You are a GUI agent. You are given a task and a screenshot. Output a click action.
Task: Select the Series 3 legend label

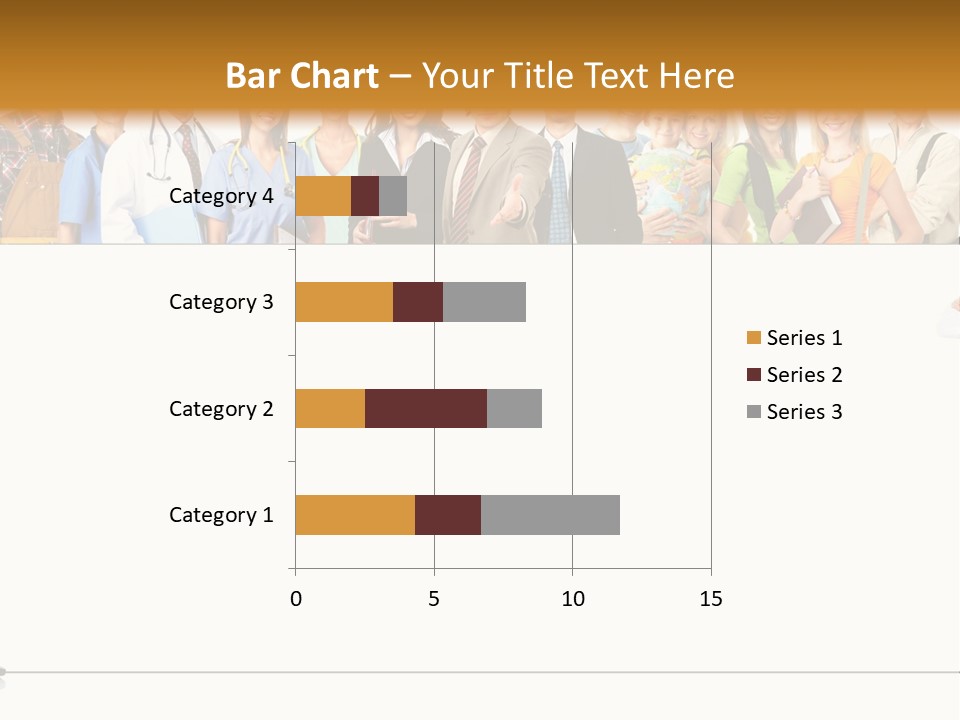804,412
